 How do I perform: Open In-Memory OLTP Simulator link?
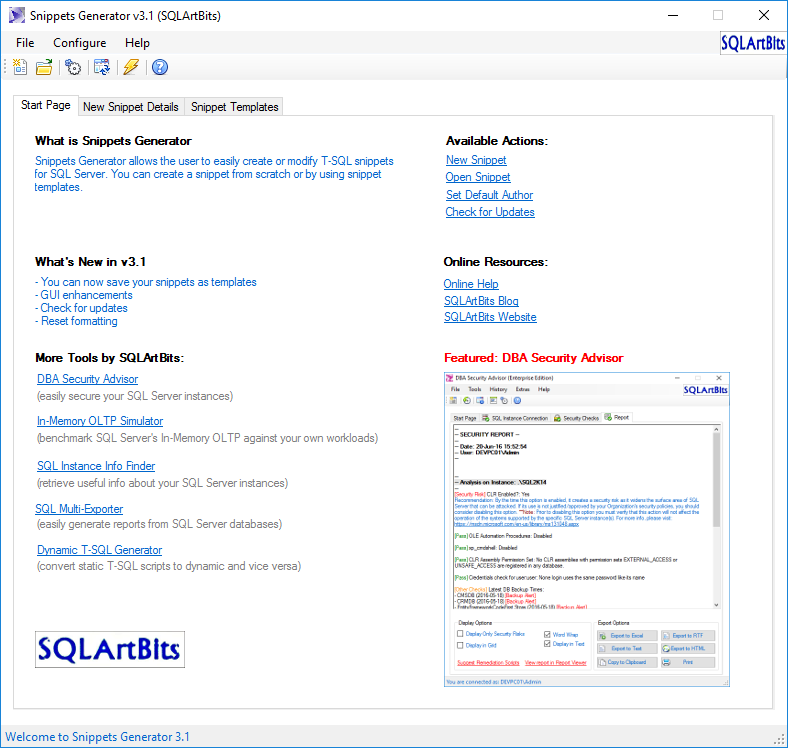click(100, 421)
